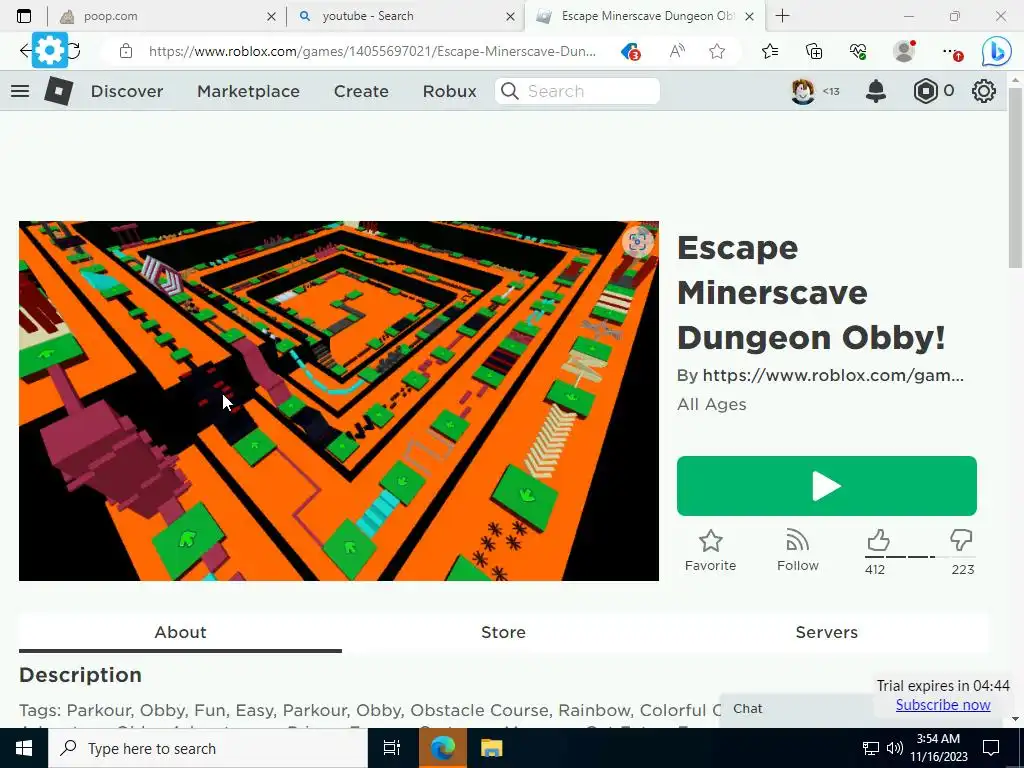Click the Subscribe now link
1024x768 pixels.
pyautogui.click(x=942, y=705)
